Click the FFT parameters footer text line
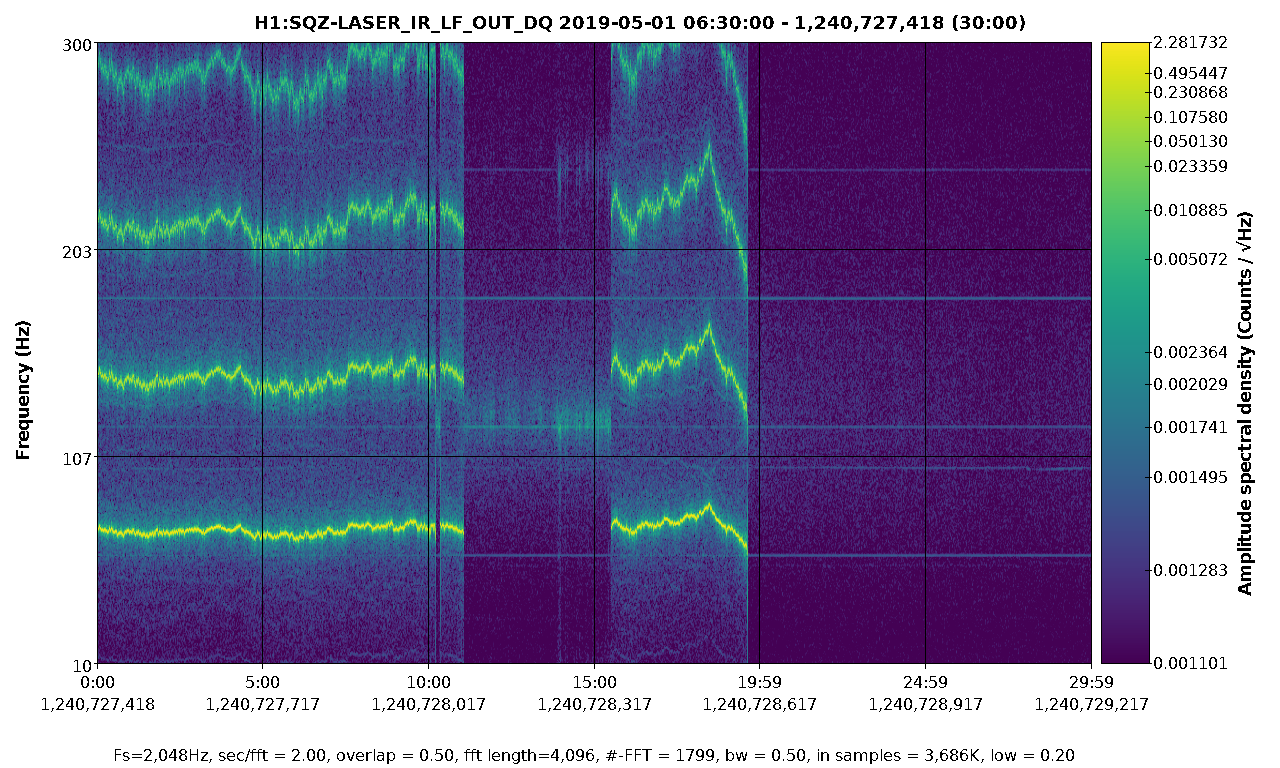This screenshot has width=1280, height=768. click(594, 754)
